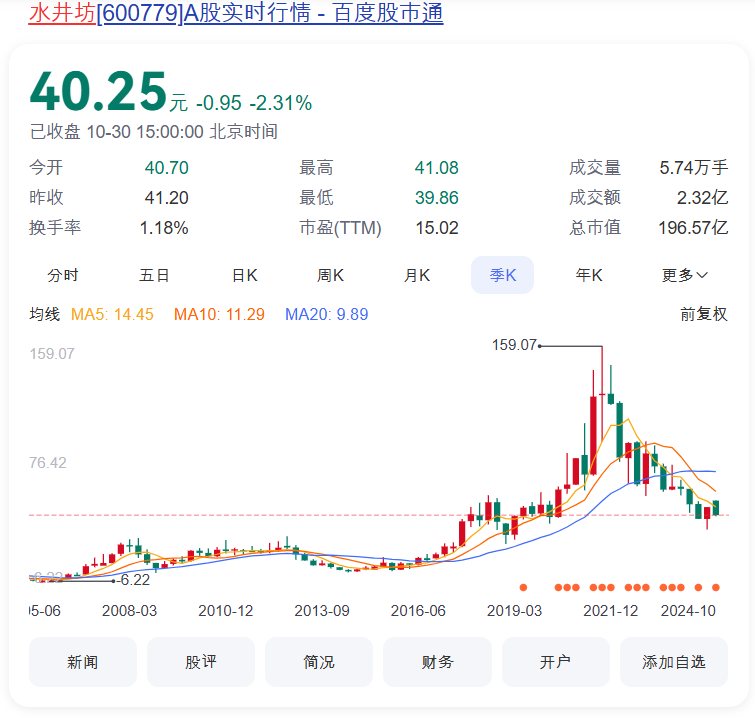Click the -0.95 price change value
This screenshot has width=755, height=718.
219,103
